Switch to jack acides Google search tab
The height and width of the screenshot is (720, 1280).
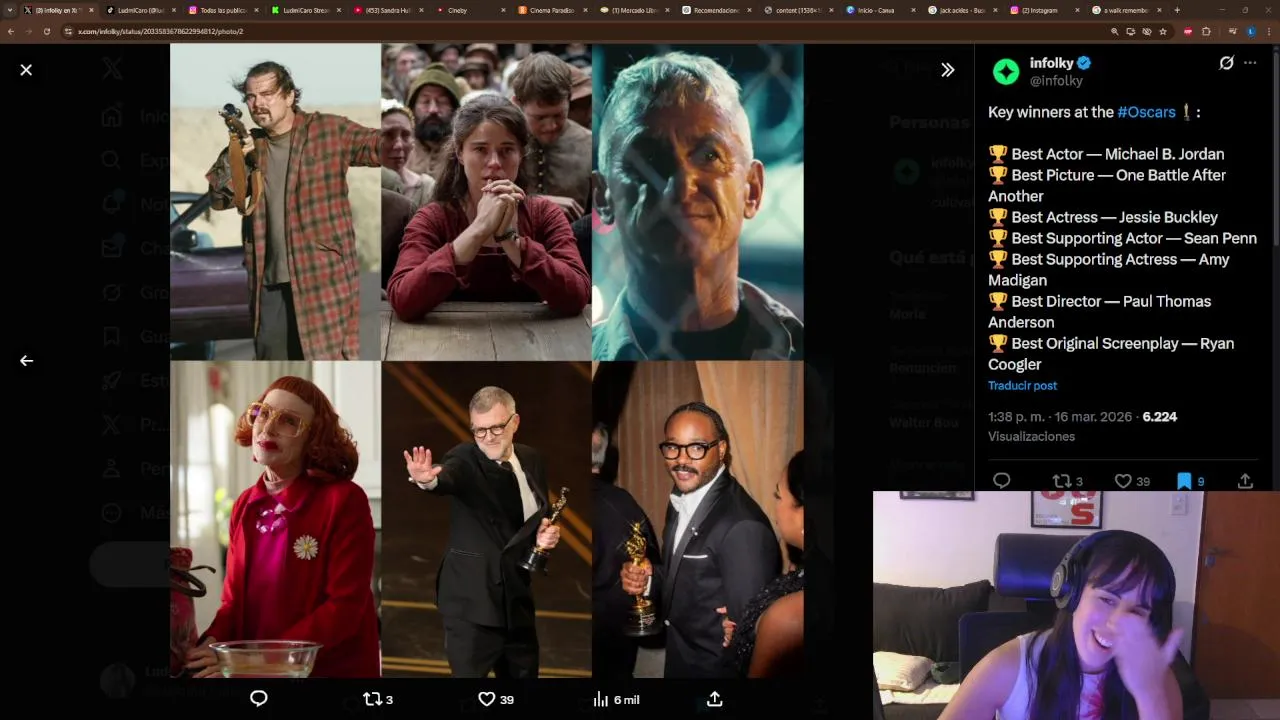click(x=960, y=10)
